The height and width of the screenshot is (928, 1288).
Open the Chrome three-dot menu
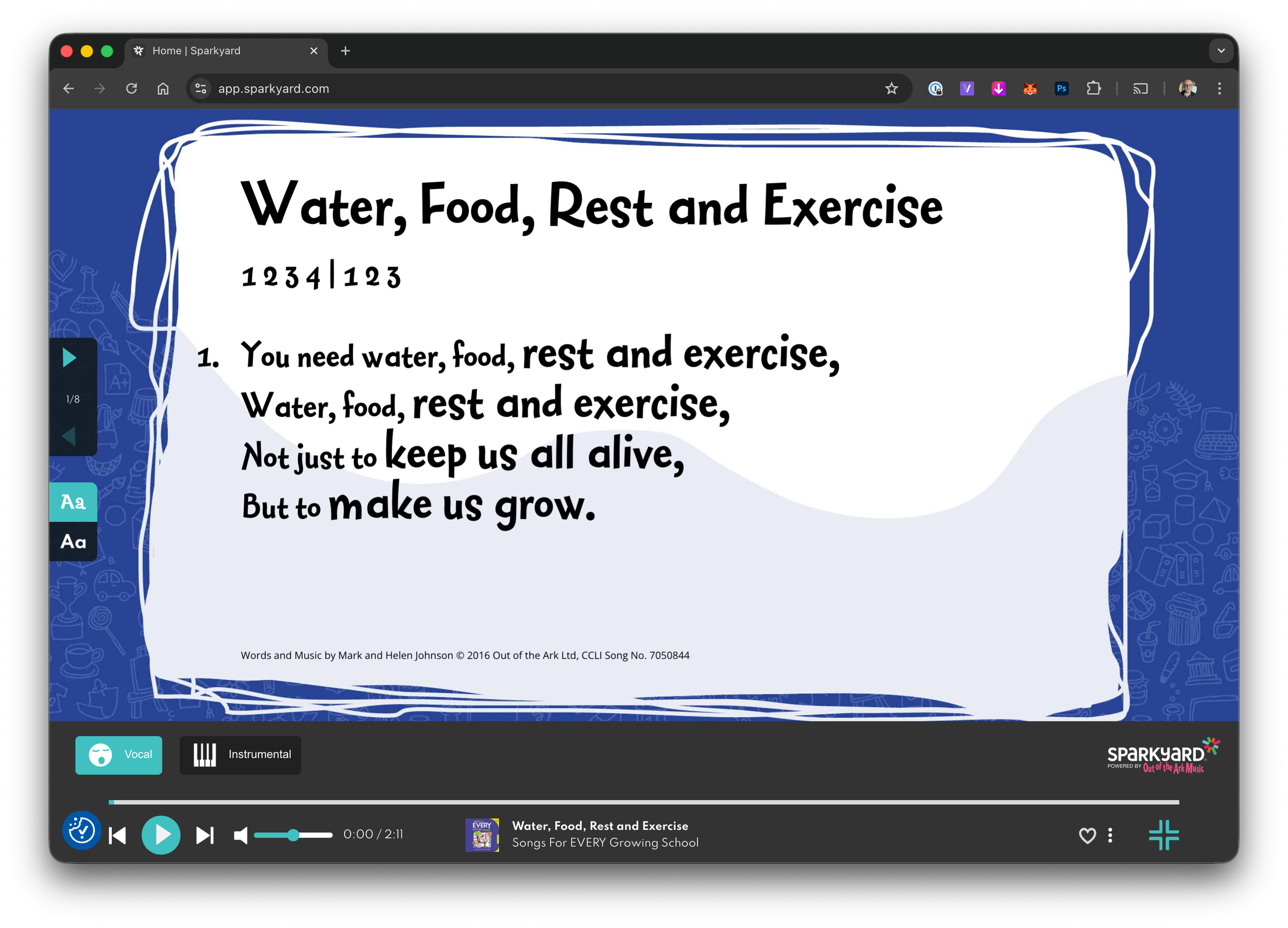tap(1219, 89)
